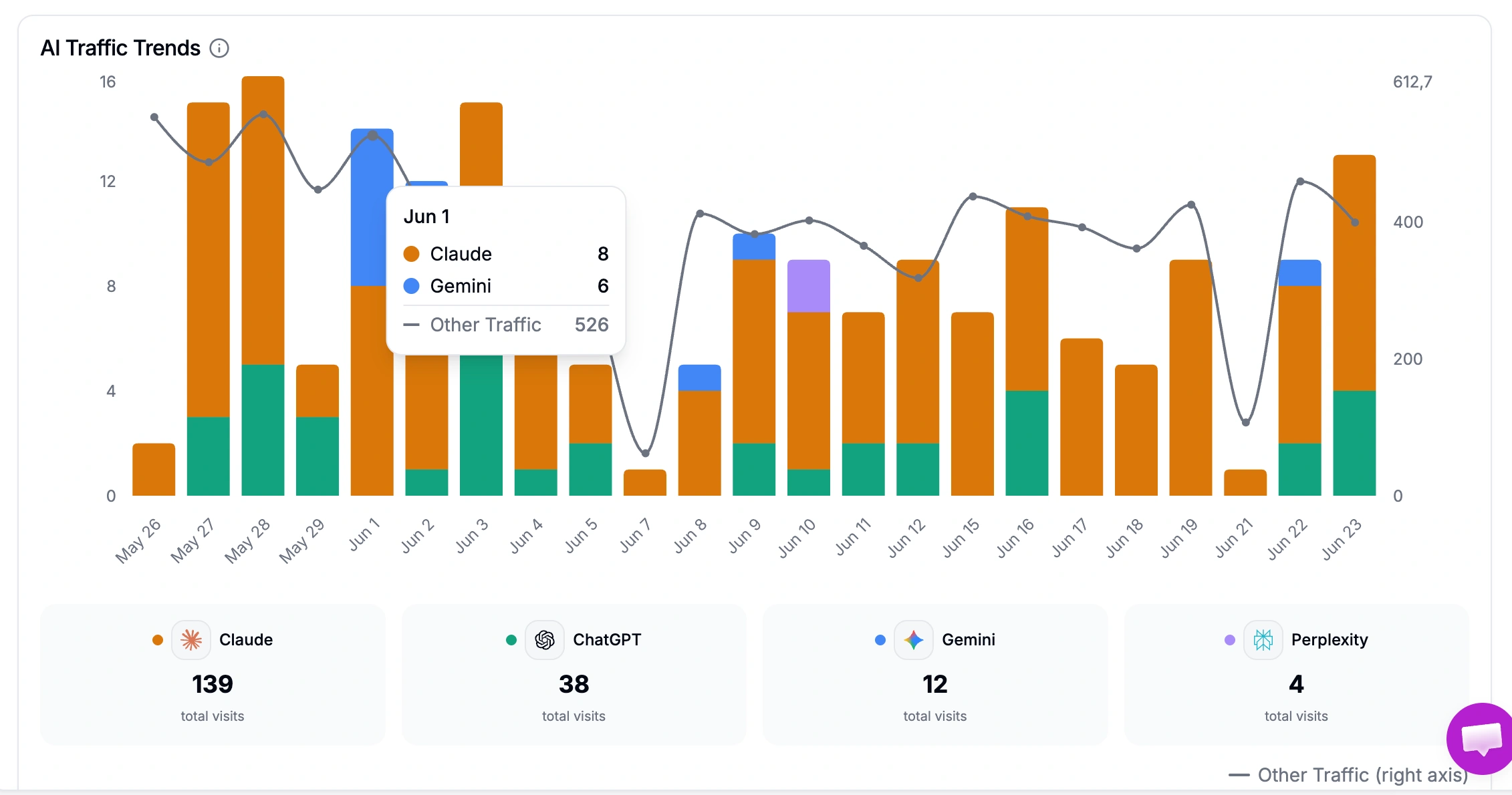Click the Other Traffic line point above Jun 21
The width and height of the screenshot is (1512, 795).
pos(1245,422)
